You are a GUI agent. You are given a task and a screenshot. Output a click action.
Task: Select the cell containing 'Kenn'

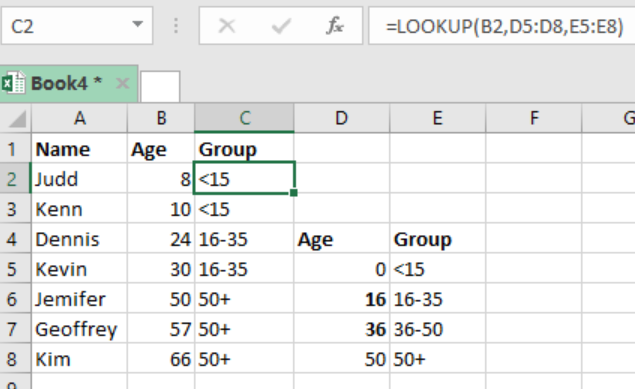[79, 209]
